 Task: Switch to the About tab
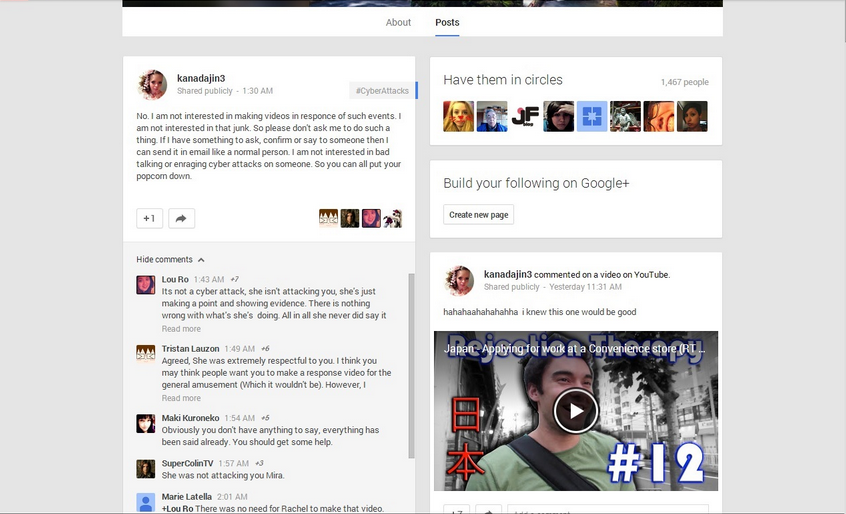398,22
